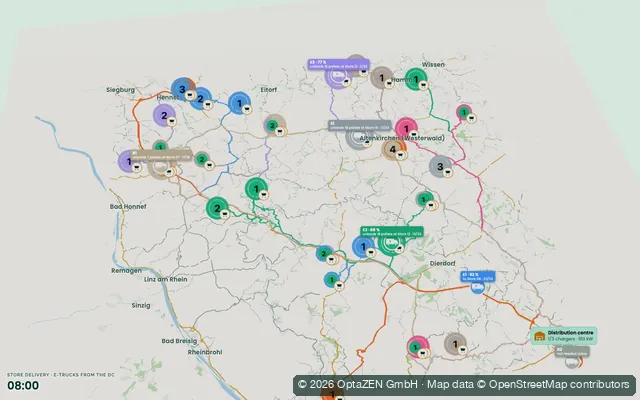Click gray 1 store marker beside Hamm
Screen dimensions: 640x400
point(382,78)
